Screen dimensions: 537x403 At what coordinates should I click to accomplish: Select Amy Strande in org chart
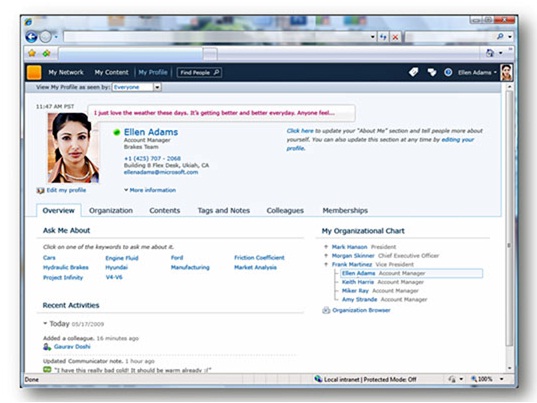pyautogui.click(x=359, y=299)
